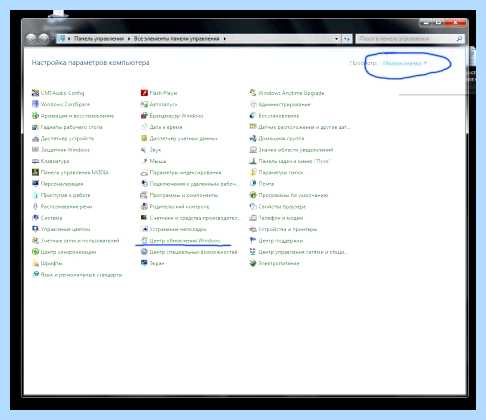Open the Брандмауэр Windows icon
Viewport: 486px width, 420px height.
144,116
